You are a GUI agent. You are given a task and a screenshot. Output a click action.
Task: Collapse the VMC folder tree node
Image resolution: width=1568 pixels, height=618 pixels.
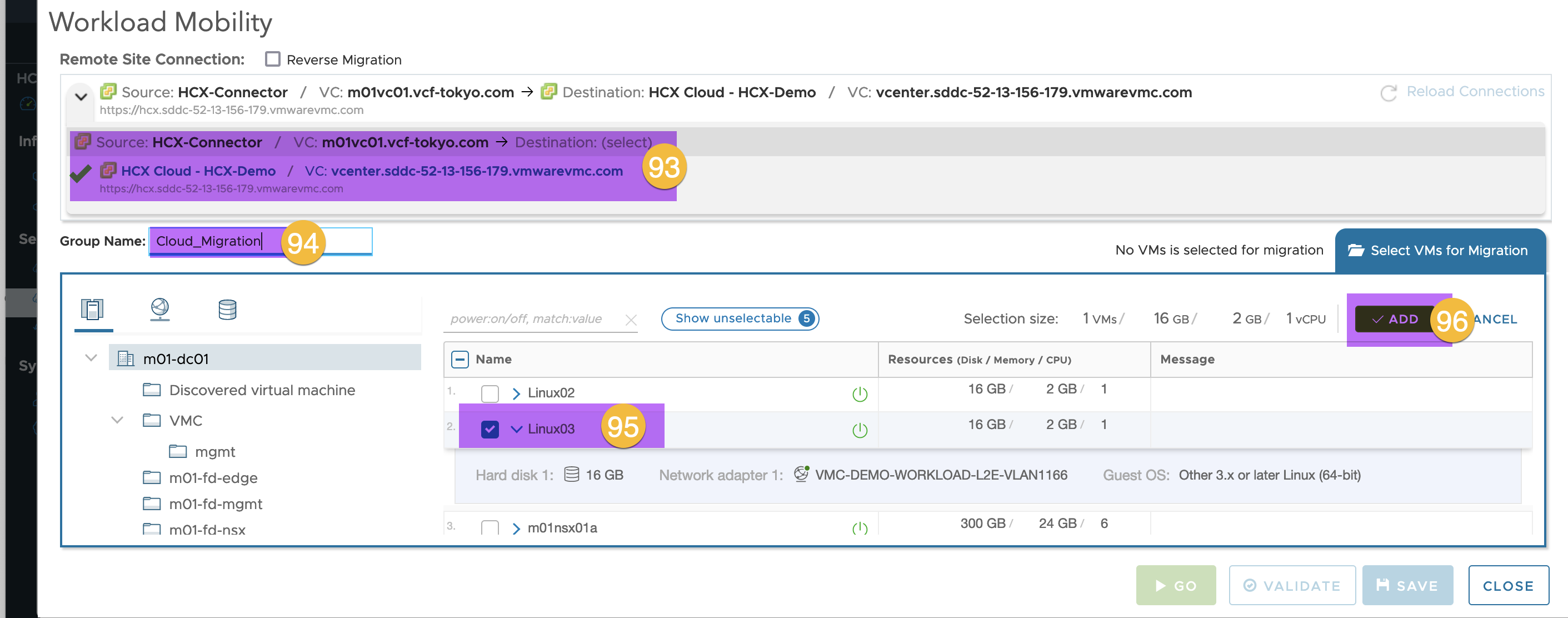pos(117,420)
